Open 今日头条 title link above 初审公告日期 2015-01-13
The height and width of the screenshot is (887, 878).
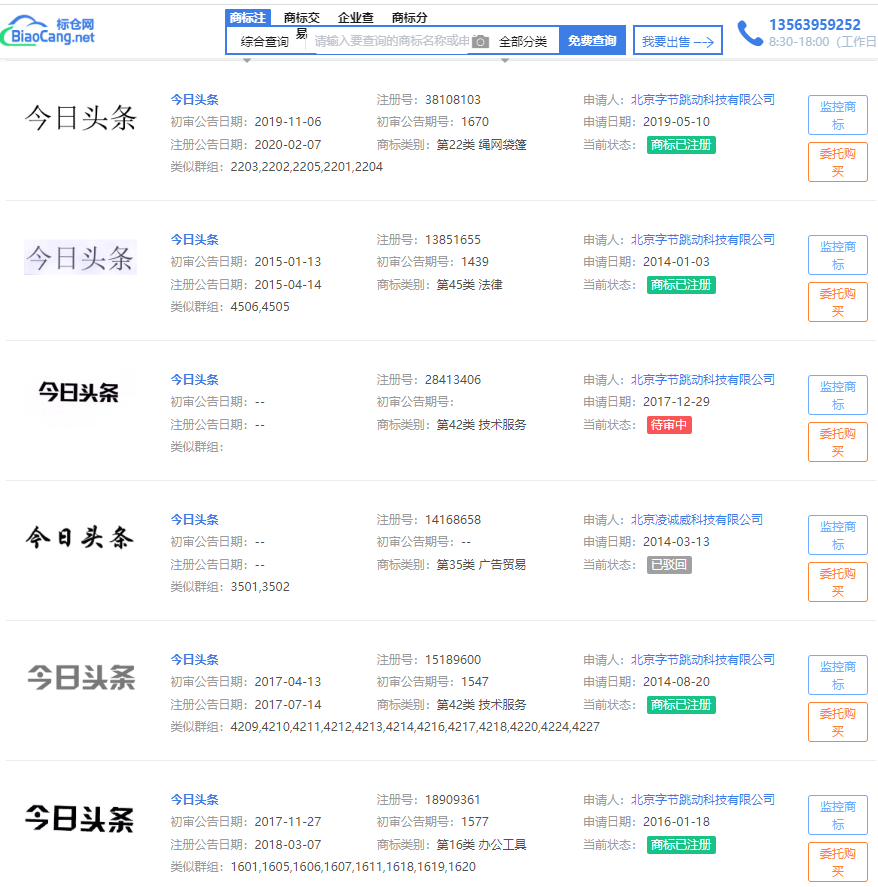pos(195,239)
